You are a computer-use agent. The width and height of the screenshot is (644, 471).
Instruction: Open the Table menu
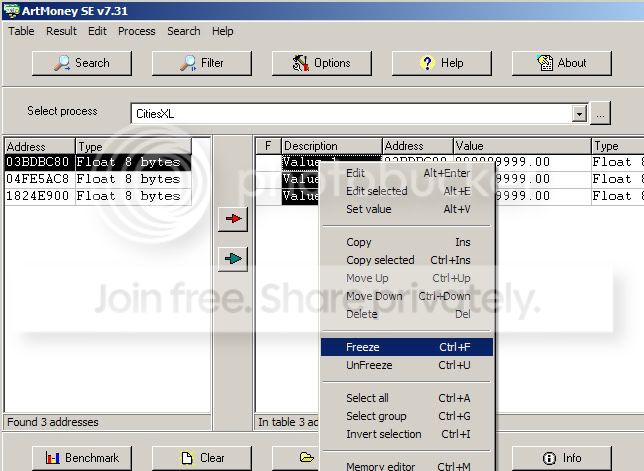pyautogui.click(x=21, y=31)
